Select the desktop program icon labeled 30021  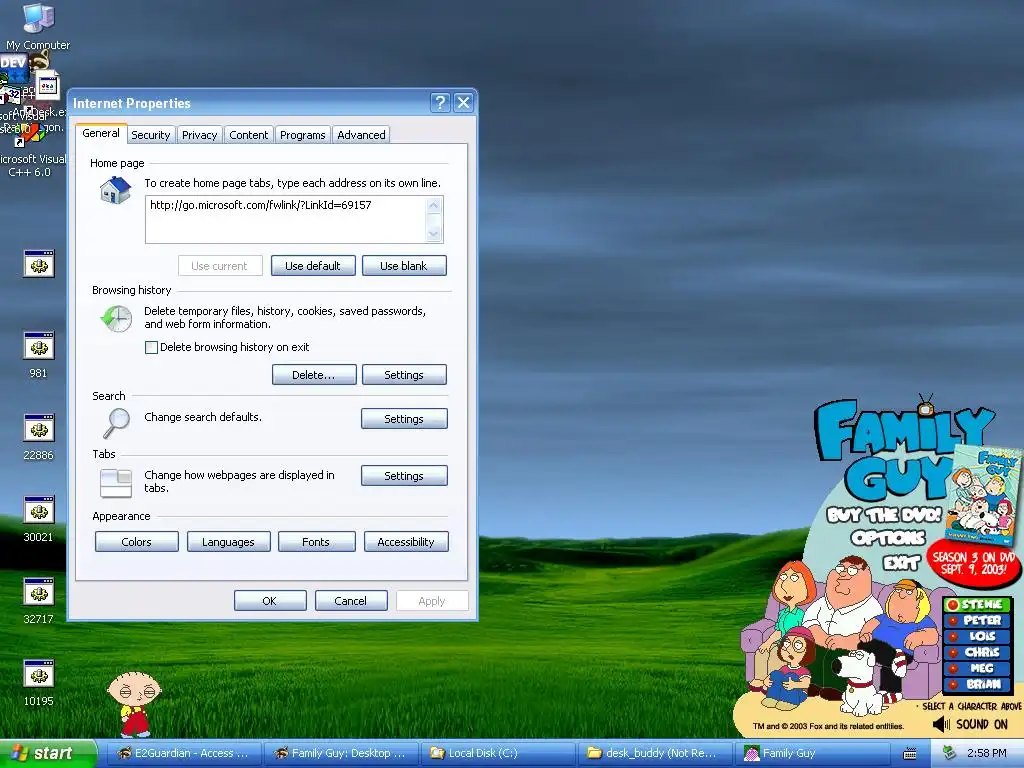pos(39,519)
